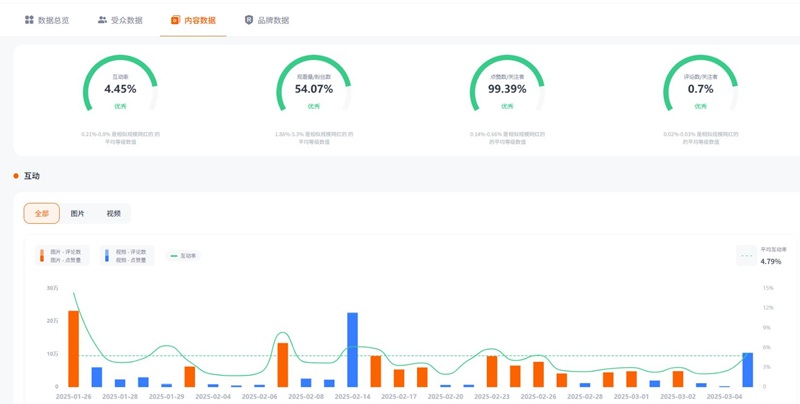Click the 数据总览 grid icon
Screen dimensions: 800x404
29,20
